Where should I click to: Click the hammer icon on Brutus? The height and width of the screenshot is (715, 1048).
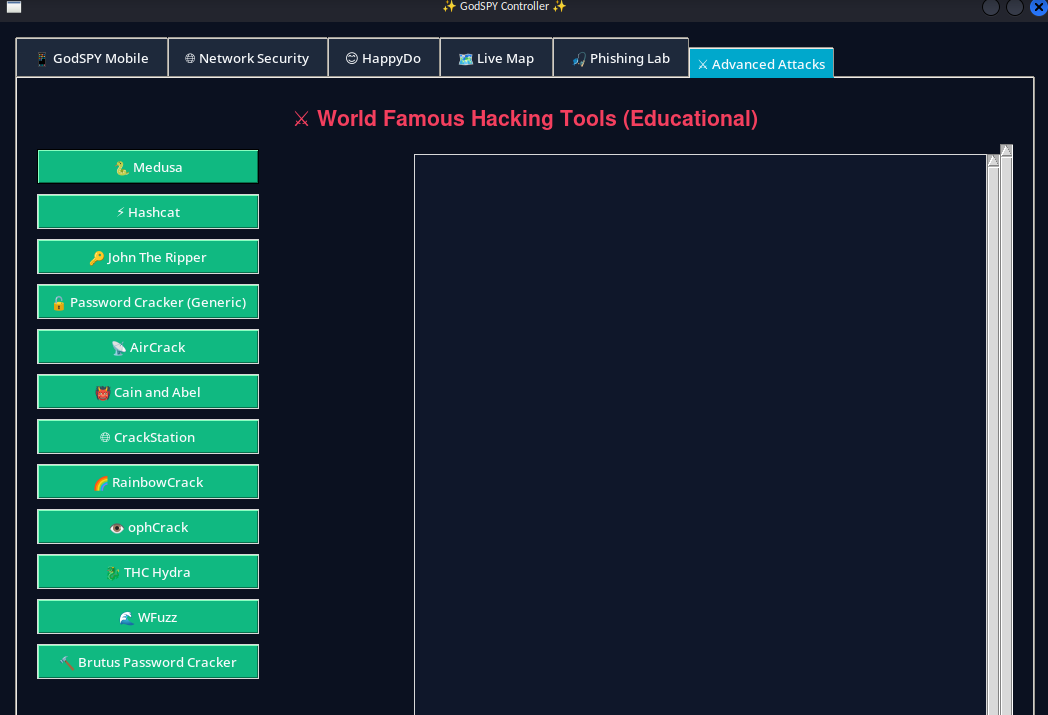coord(67,663)
